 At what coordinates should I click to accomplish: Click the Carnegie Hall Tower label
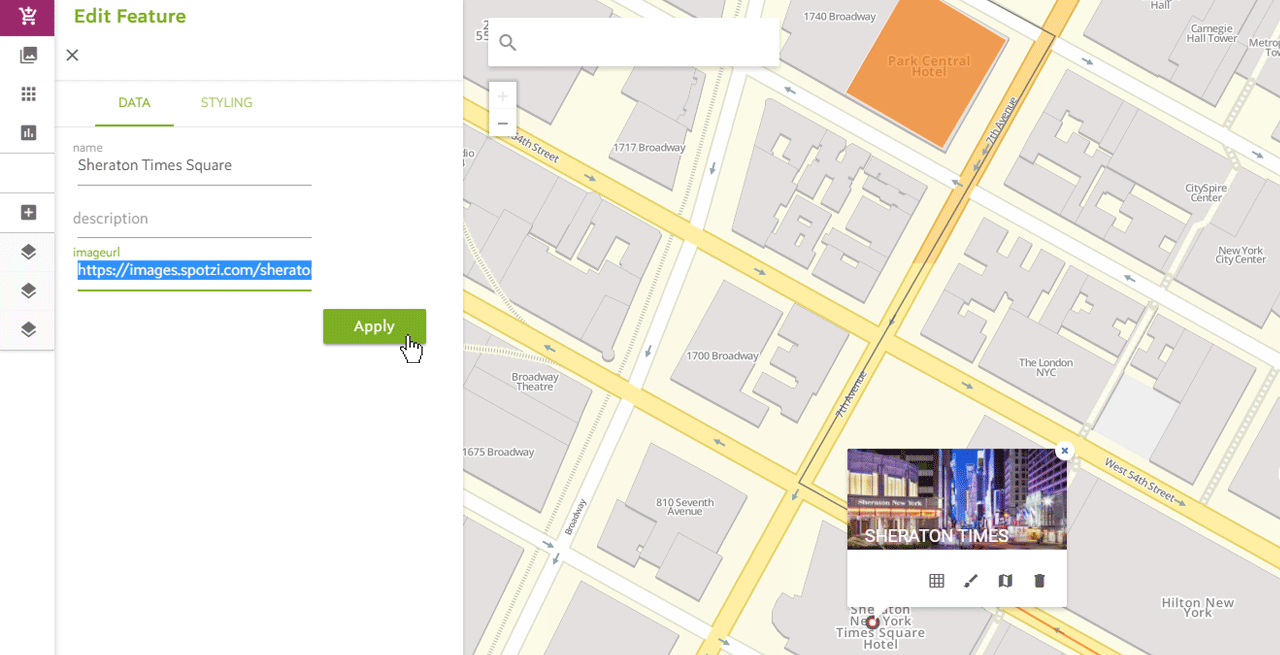tap(1212, 34)
